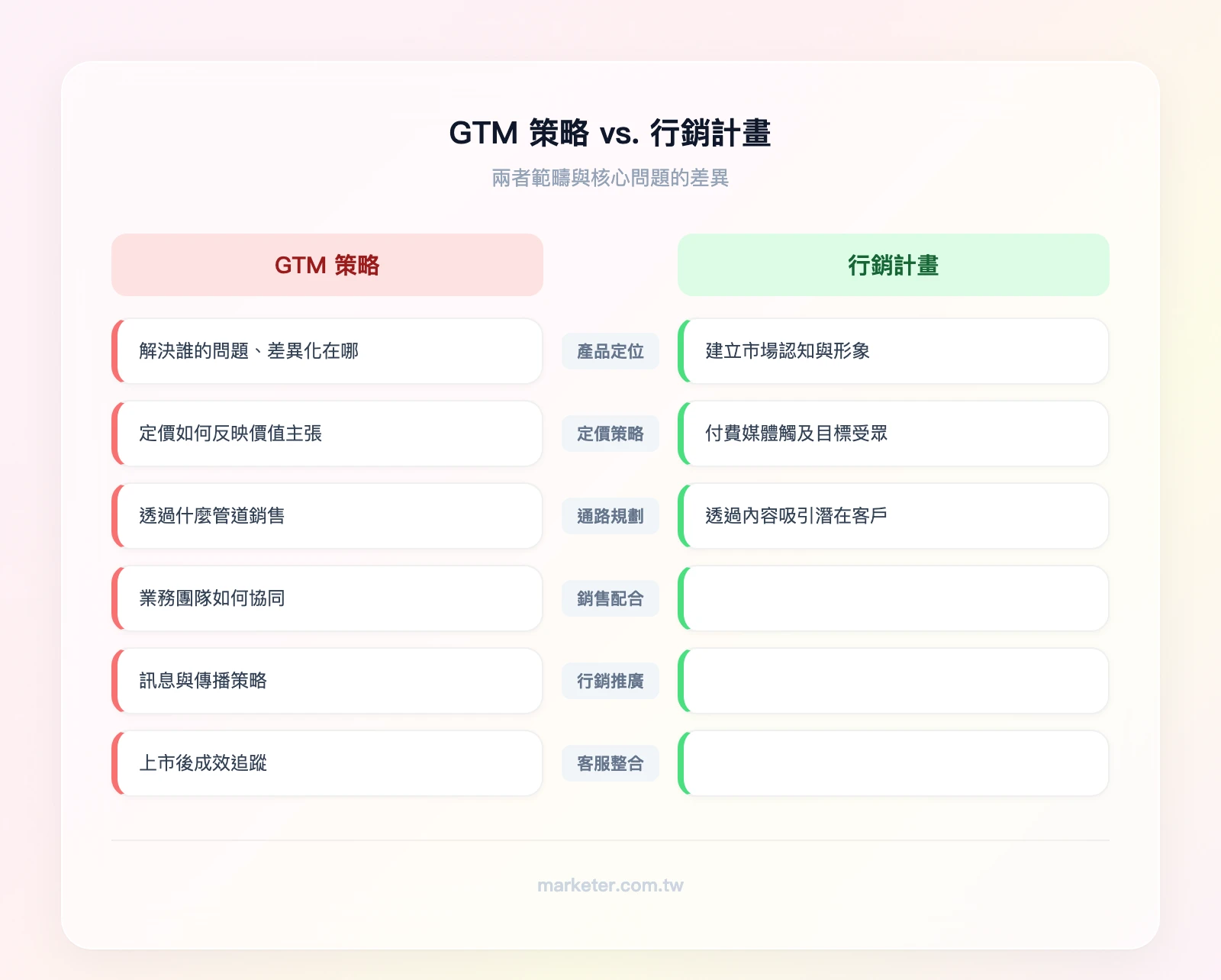Click the '定價策略' category tag
Viewport: 1221px width, 980px height.
(x=610, y=434)
